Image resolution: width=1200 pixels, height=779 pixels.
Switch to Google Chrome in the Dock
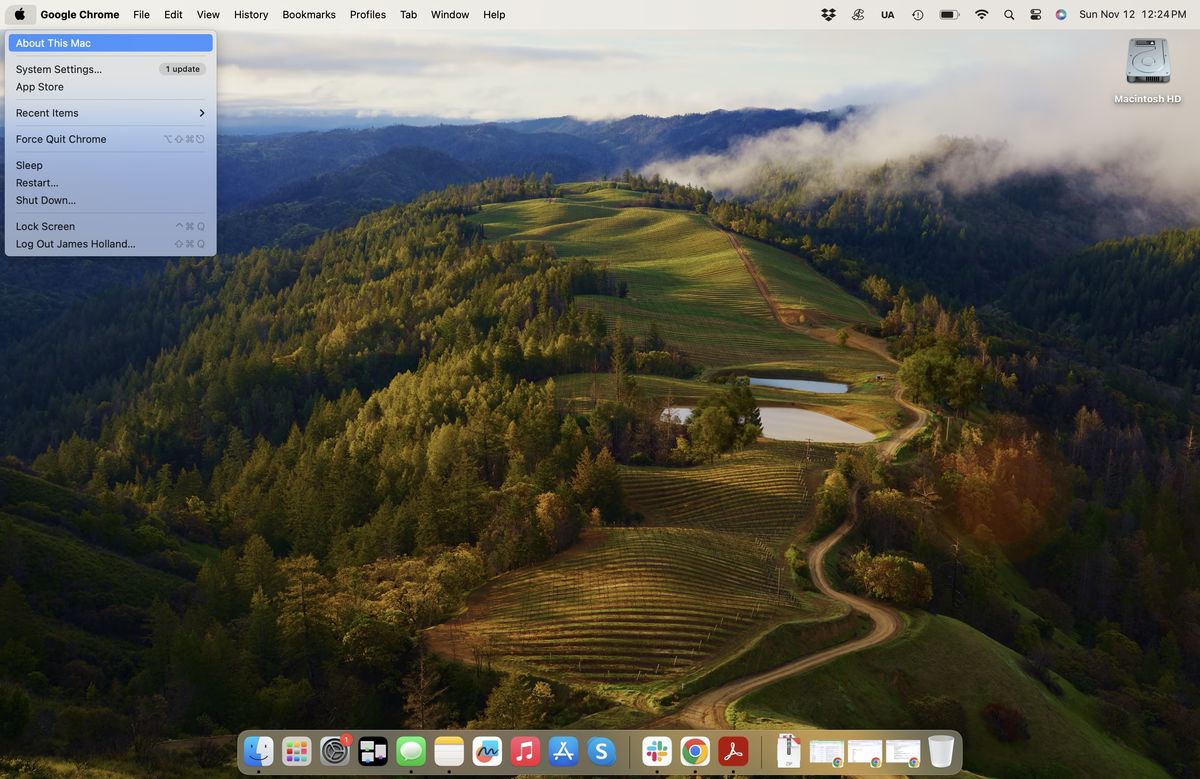[695, 751]
